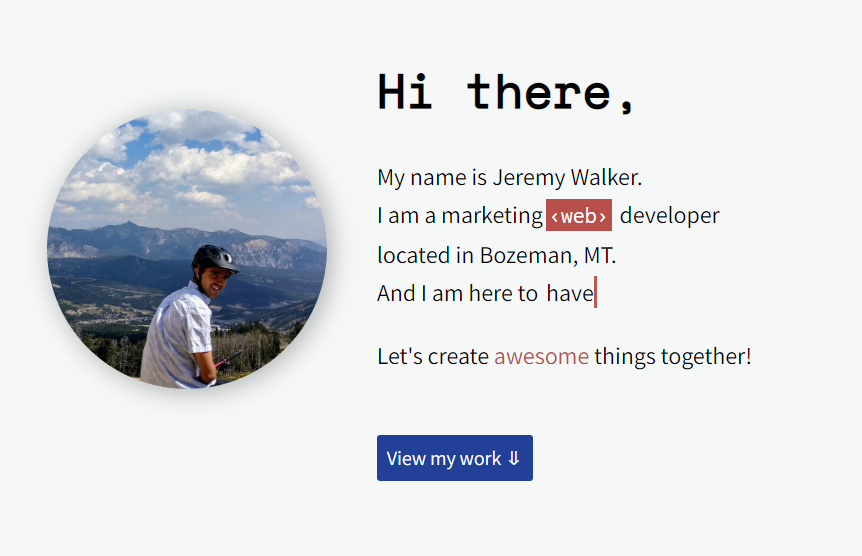Click the phrase And I am here to
The image size is (862, 556).
click(x=457, y=293)
